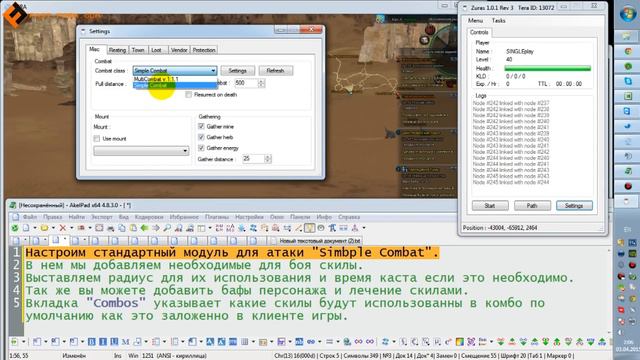Open the Плагины menu in AkelPad

coord(217,217)
